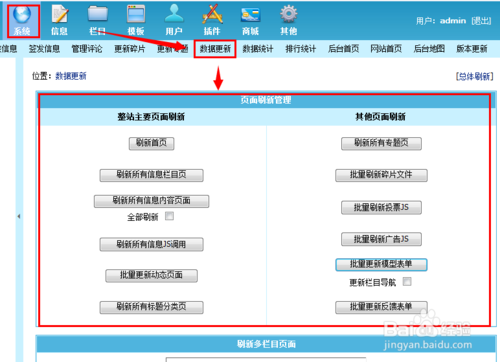Open 数据更新 menu item
500x362 pixels.
click(215, 49)
